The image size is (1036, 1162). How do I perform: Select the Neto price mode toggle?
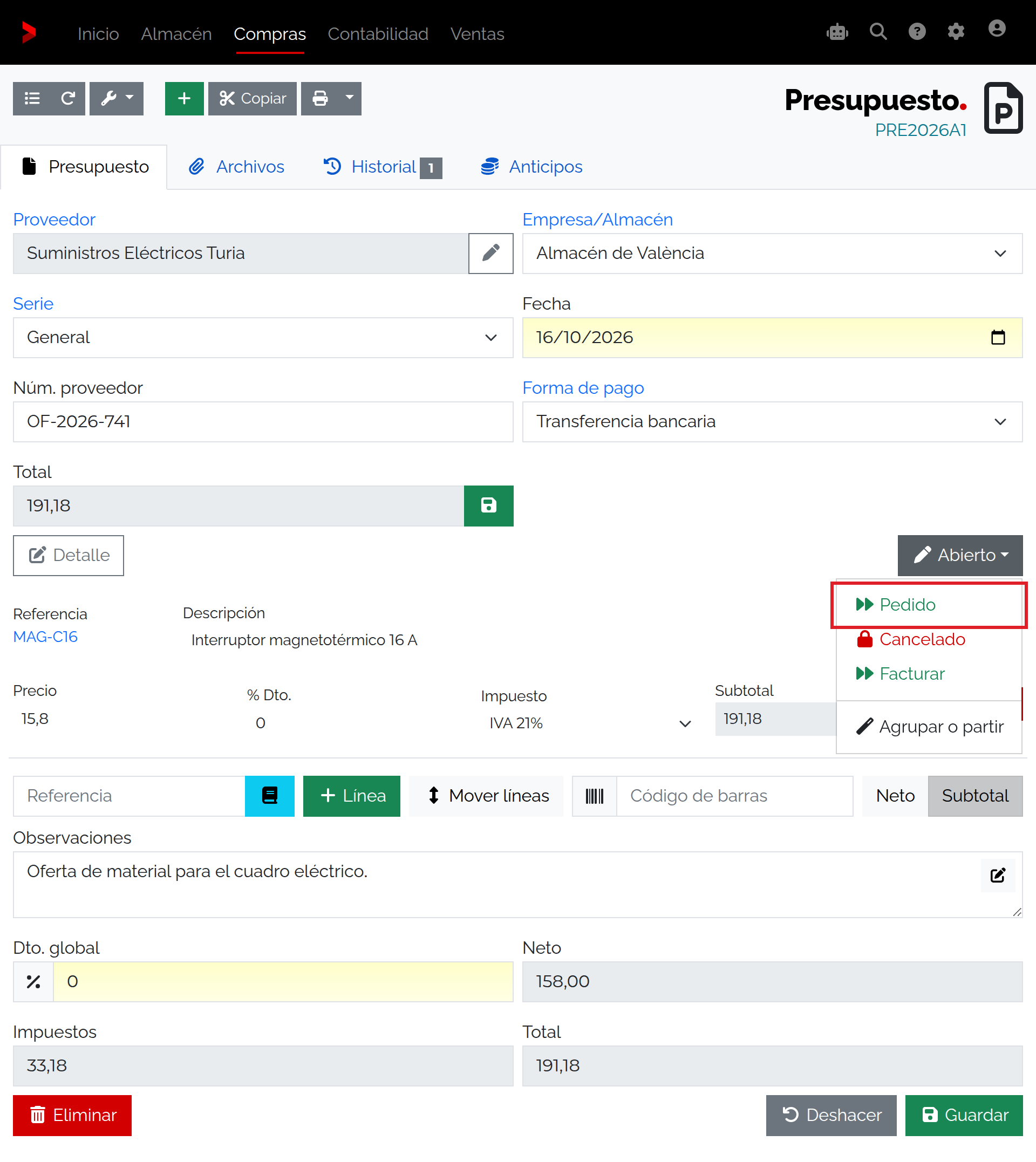895,796
